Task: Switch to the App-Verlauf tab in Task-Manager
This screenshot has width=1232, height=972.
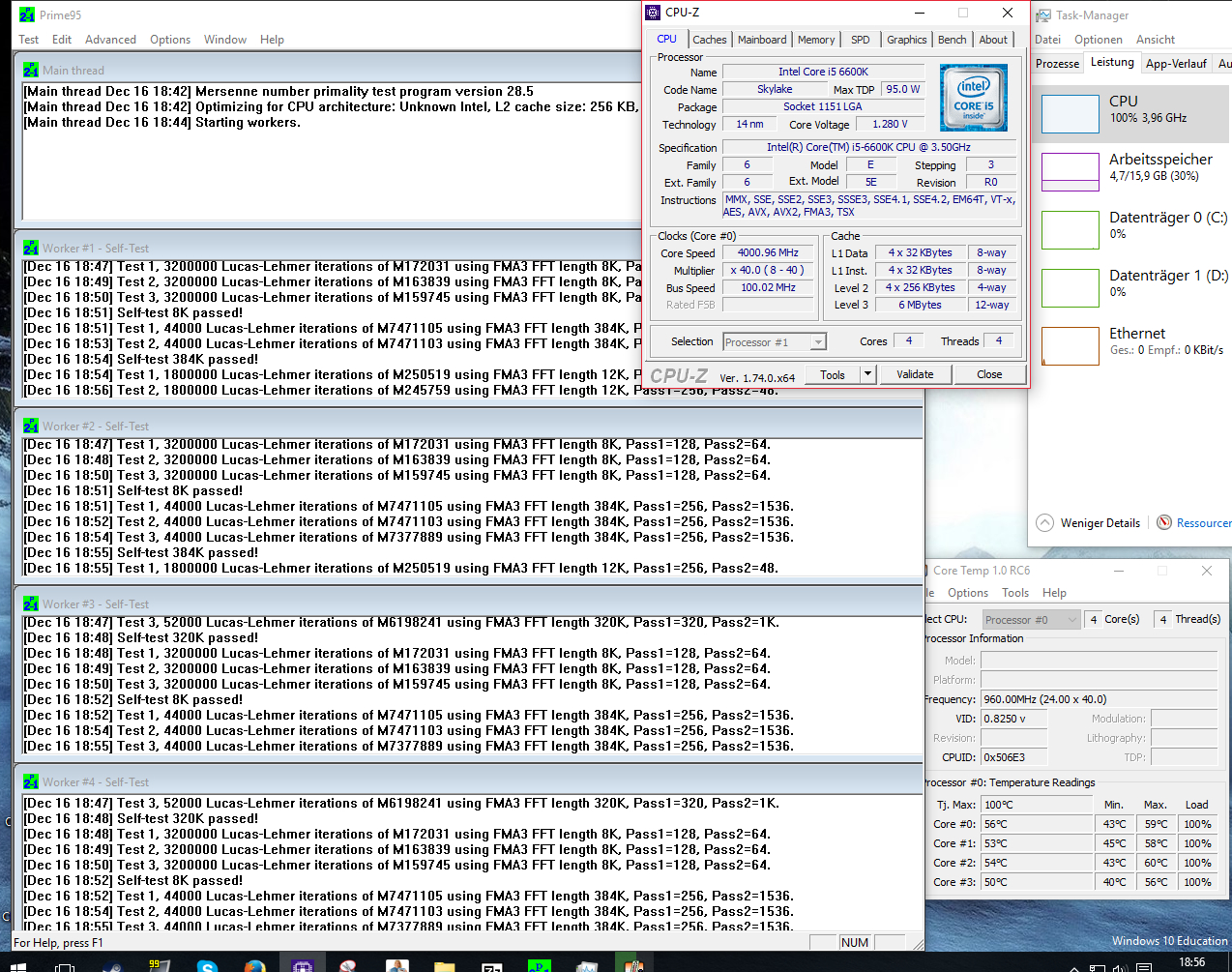Action: tap(1176, 64)
